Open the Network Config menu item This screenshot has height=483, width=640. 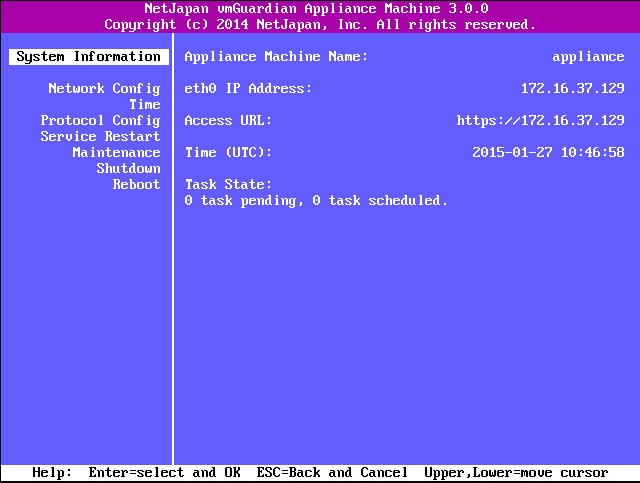click(104, 89)
